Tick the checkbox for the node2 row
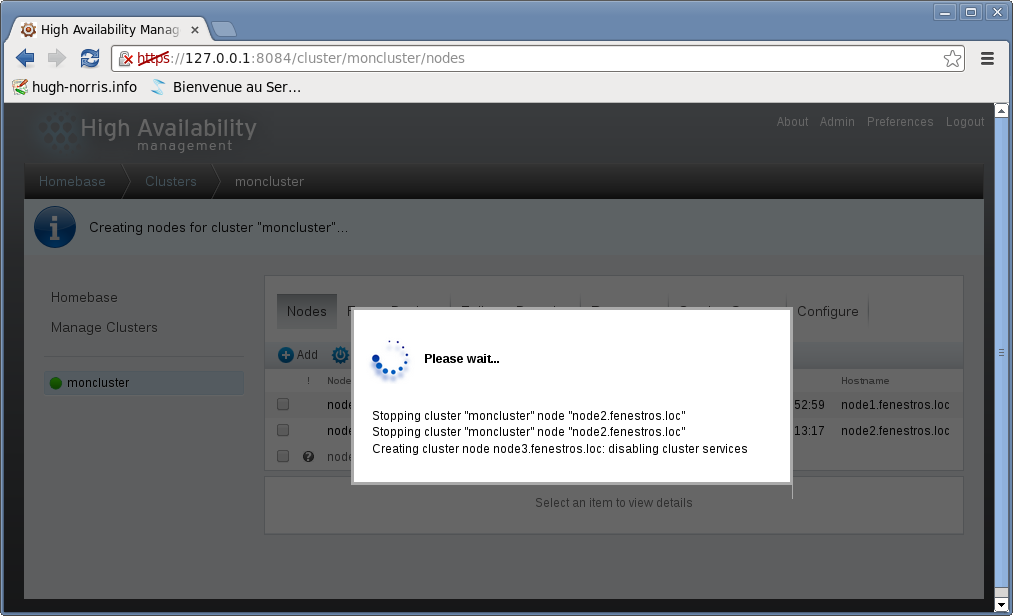The width and height of the screenshot is (1013, 616). 283,430
